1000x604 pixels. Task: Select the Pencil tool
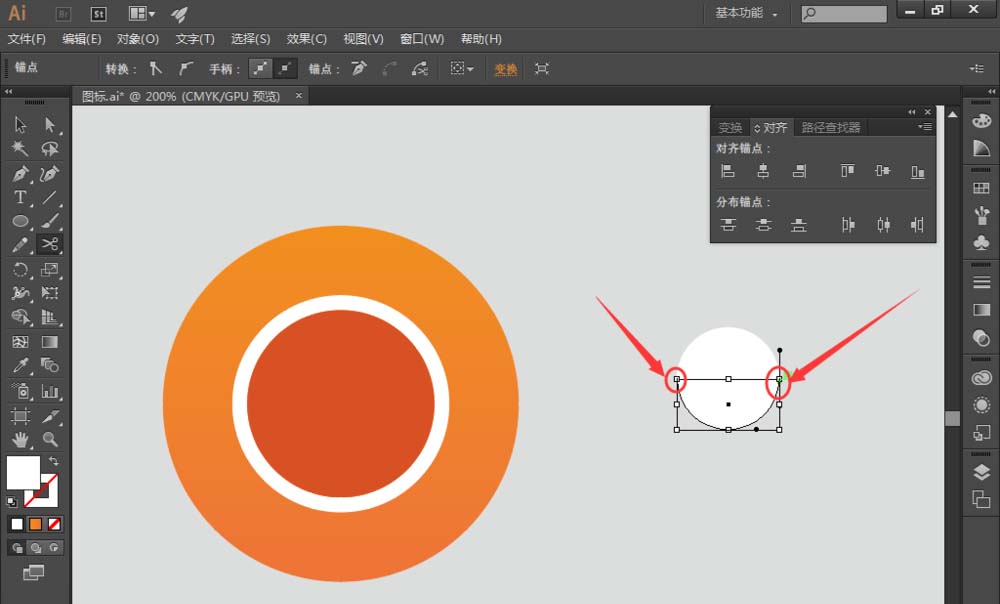click(x=20, y=244)
